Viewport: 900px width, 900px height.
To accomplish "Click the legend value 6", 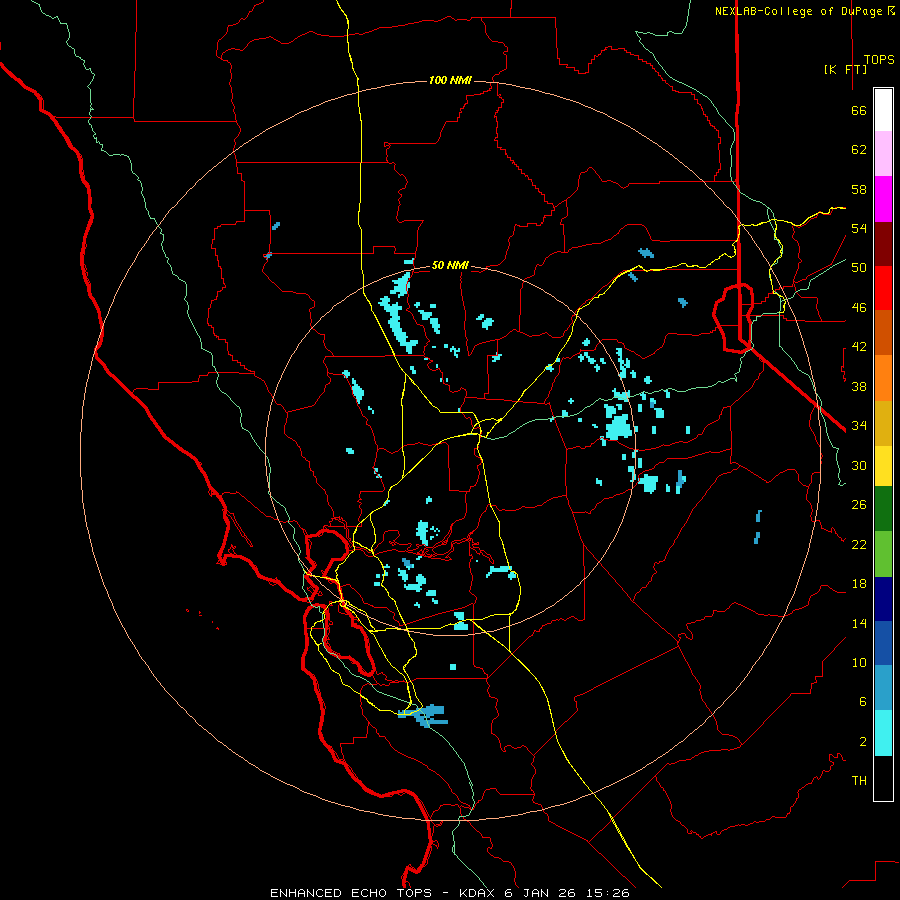I will [x=862, y=701].
